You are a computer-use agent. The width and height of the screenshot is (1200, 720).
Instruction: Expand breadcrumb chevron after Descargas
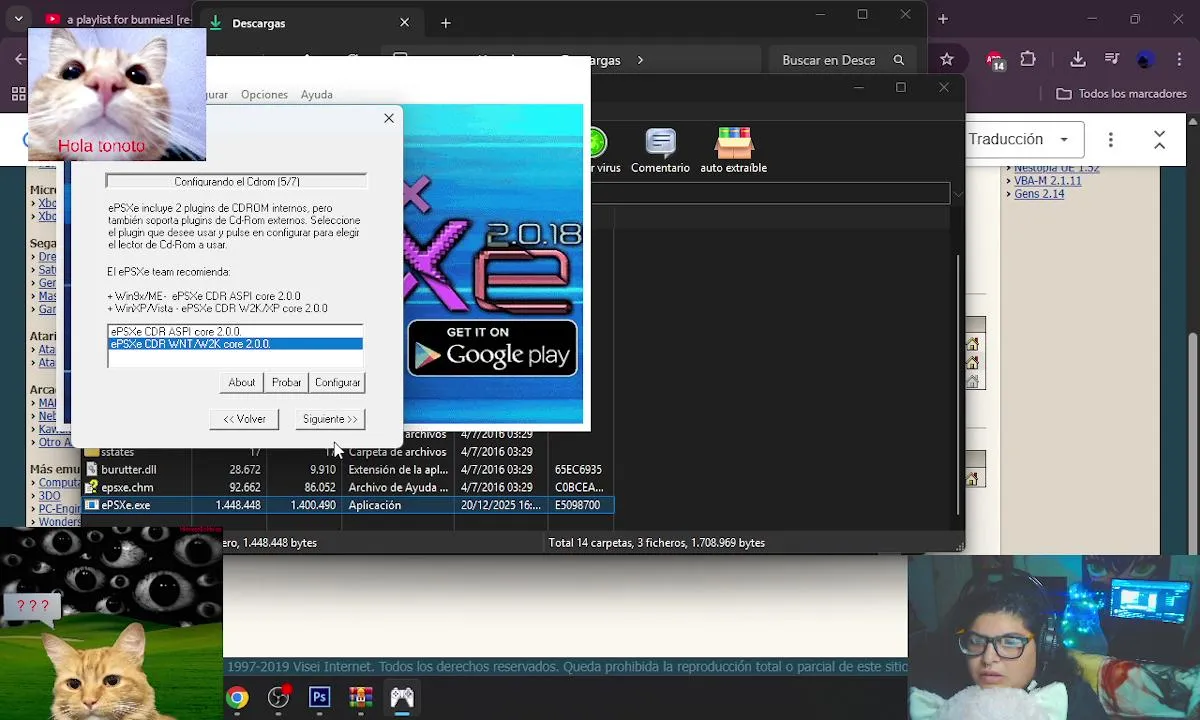click(x=640, y=60)
